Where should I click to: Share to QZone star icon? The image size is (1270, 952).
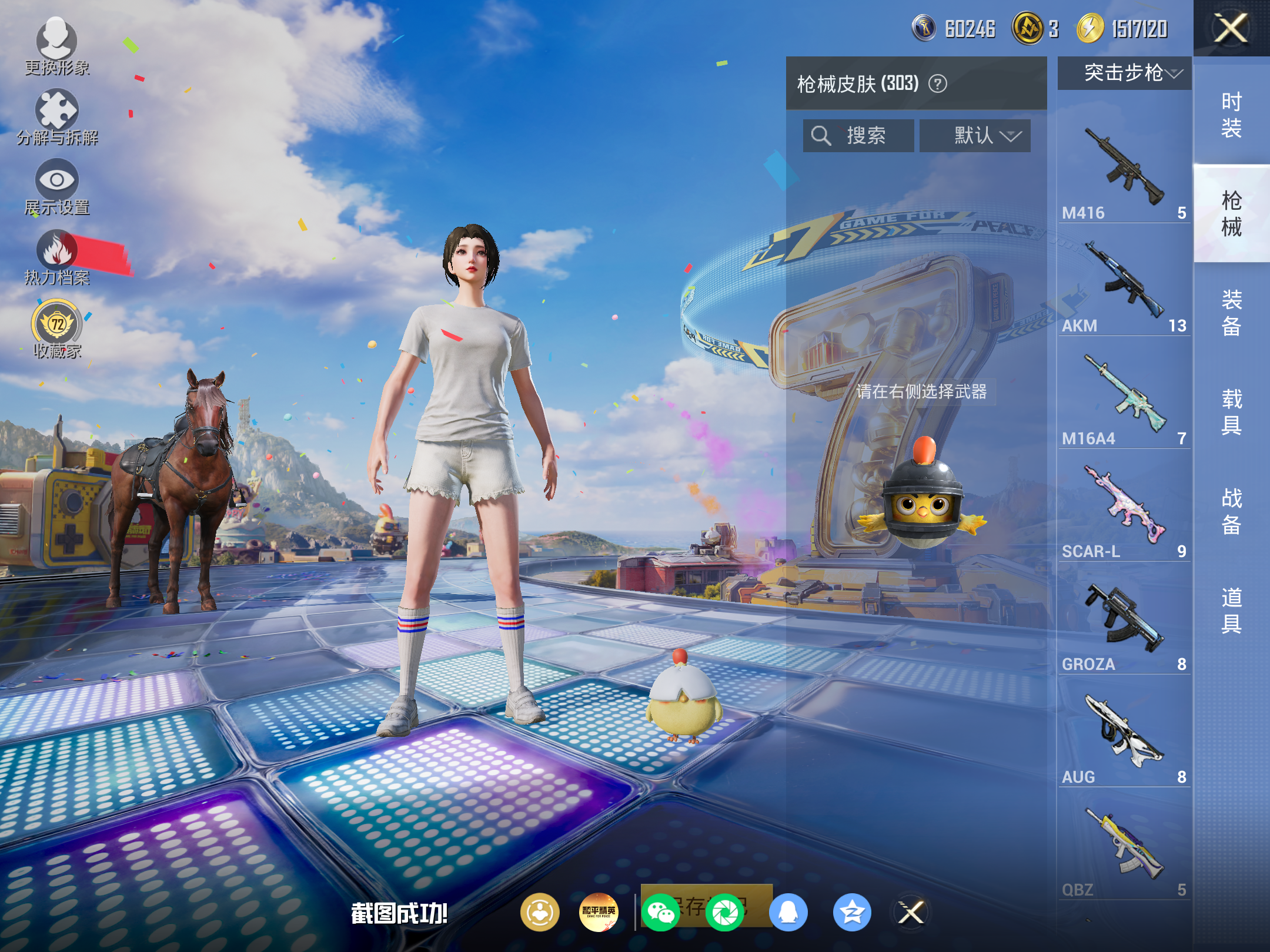coord(852,913)
